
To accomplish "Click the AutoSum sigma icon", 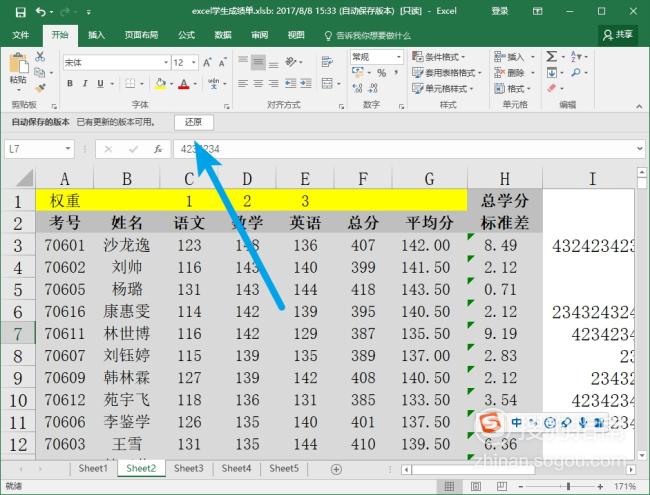I will [x=551, y=56].
